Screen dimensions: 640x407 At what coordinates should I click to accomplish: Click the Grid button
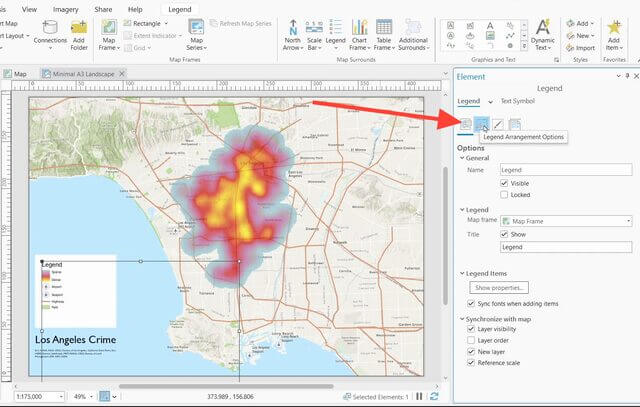(x=137, y=48)
